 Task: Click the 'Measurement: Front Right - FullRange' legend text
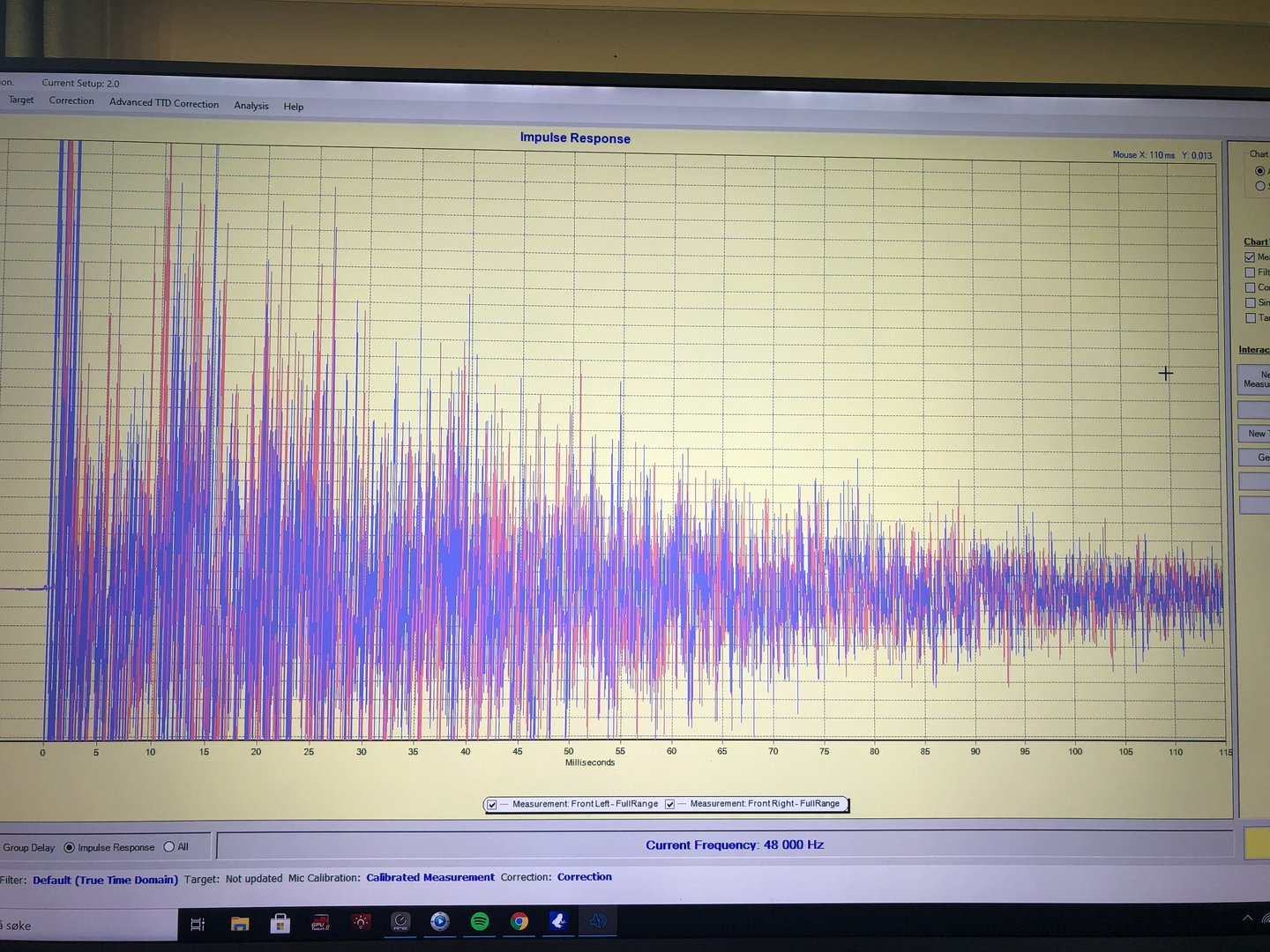(765, 804)
